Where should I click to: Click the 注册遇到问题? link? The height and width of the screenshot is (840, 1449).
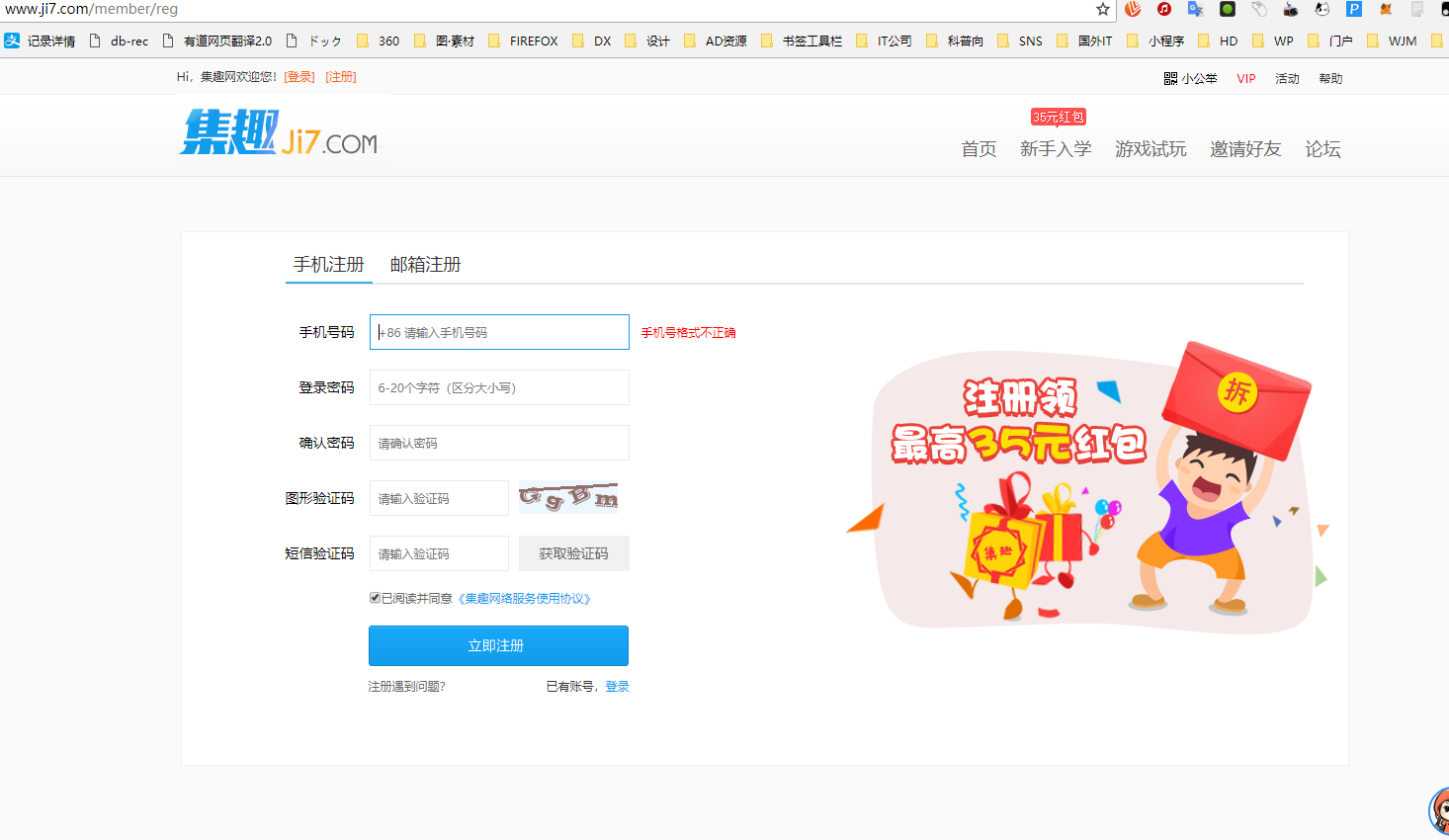click(406, 687)
